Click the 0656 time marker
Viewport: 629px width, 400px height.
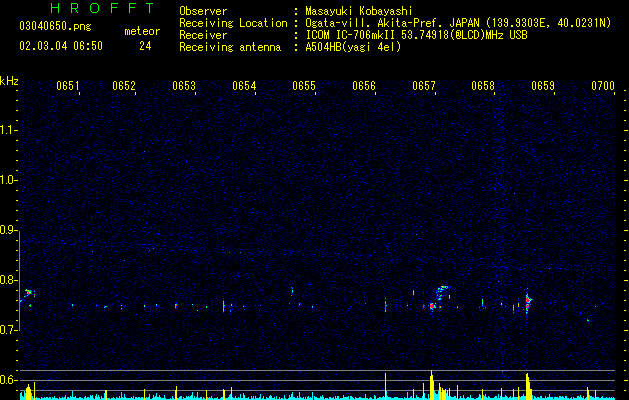(364, 86)
